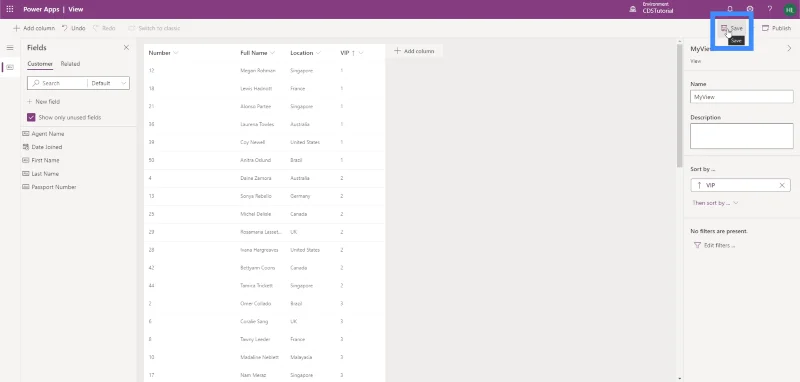Image resolution: width=800 pixels, height=382 pixels.
Task: Click the Madaline Neblett cell
Action: tap(259, 357)
